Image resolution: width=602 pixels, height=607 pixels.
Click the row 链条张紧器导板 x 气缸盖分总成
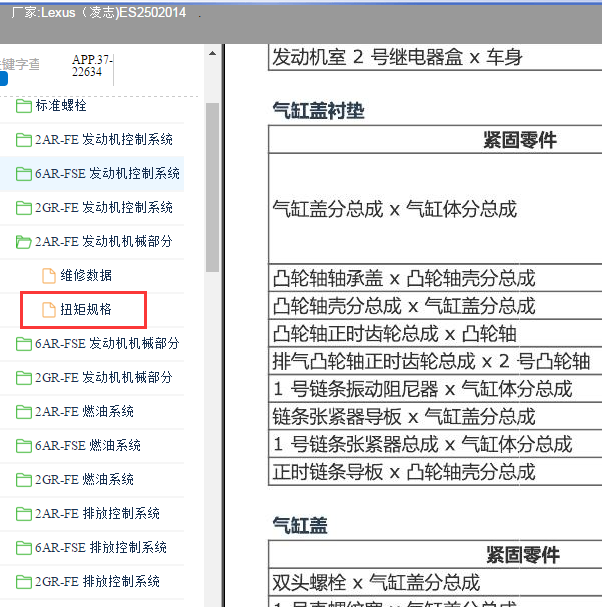click(x=435, y=417)
